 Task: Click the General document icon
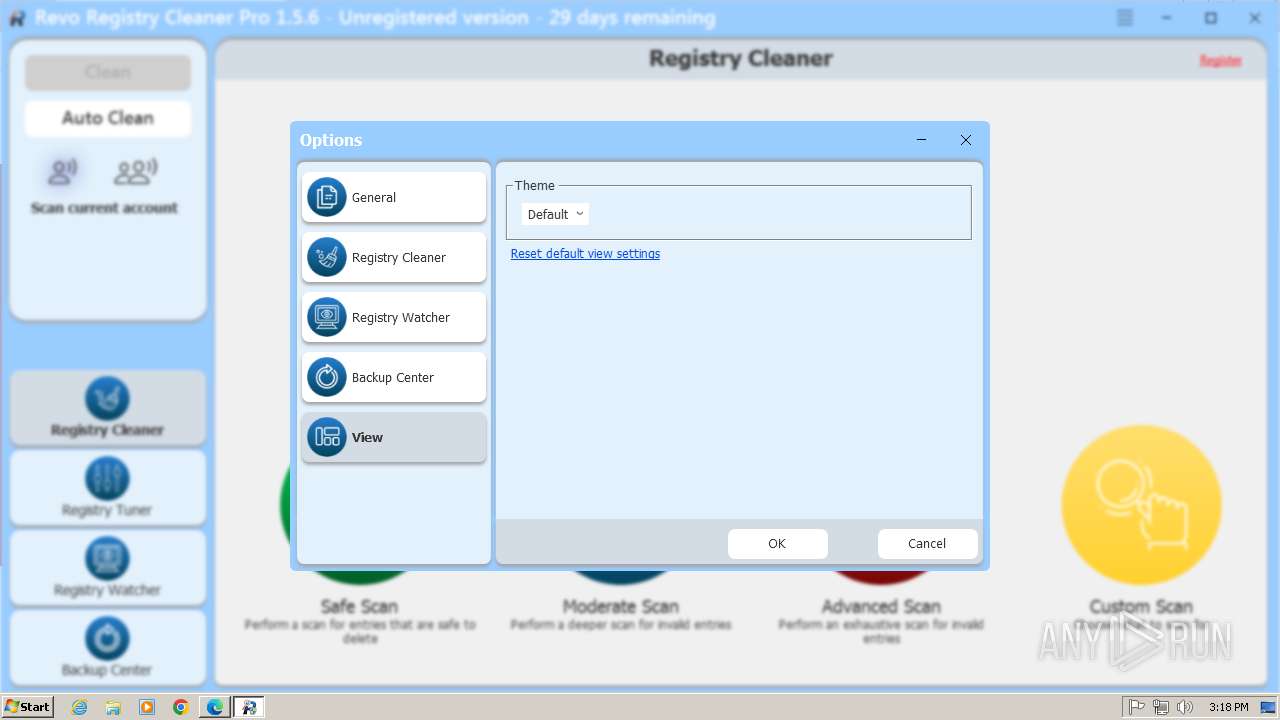[327, 197]
